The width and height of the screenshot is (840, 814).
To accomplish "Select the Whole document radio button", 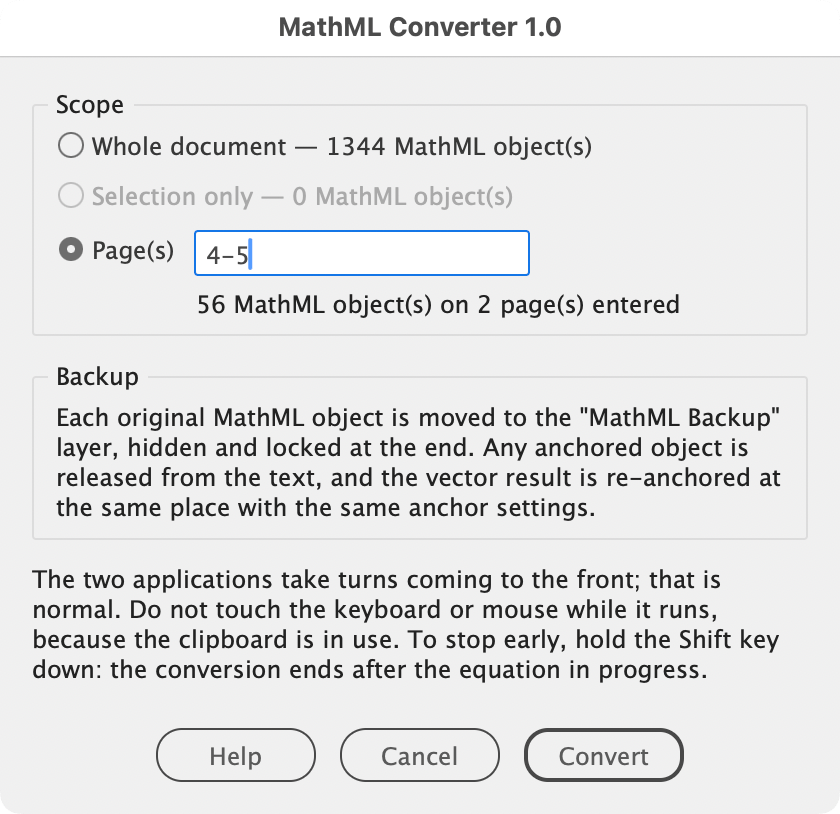I will coord(71,145).
